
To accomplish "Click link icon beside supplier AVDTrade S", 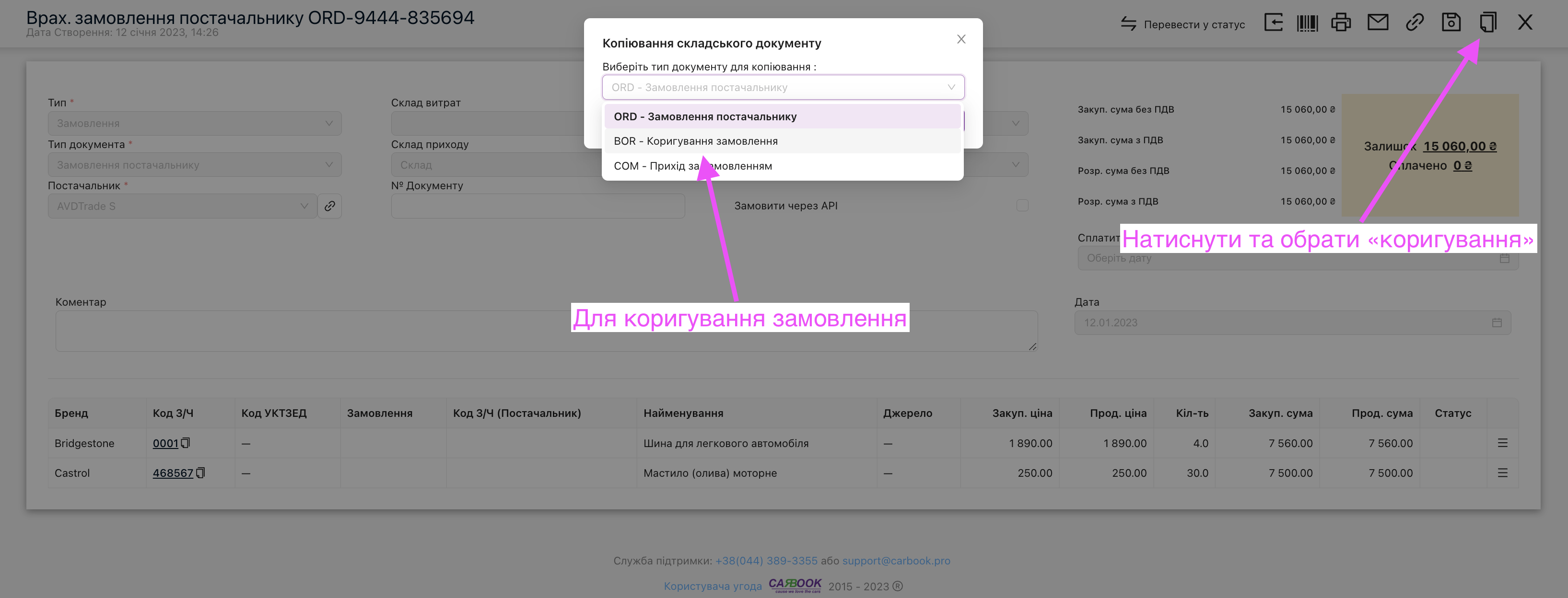I will [329, 206].
